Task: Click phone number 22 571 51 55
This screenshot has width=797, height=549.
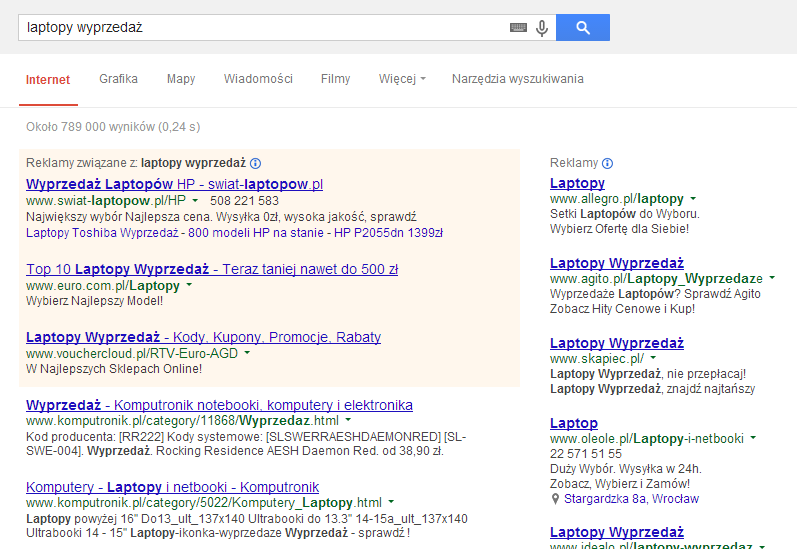Action: pos(586,454)
